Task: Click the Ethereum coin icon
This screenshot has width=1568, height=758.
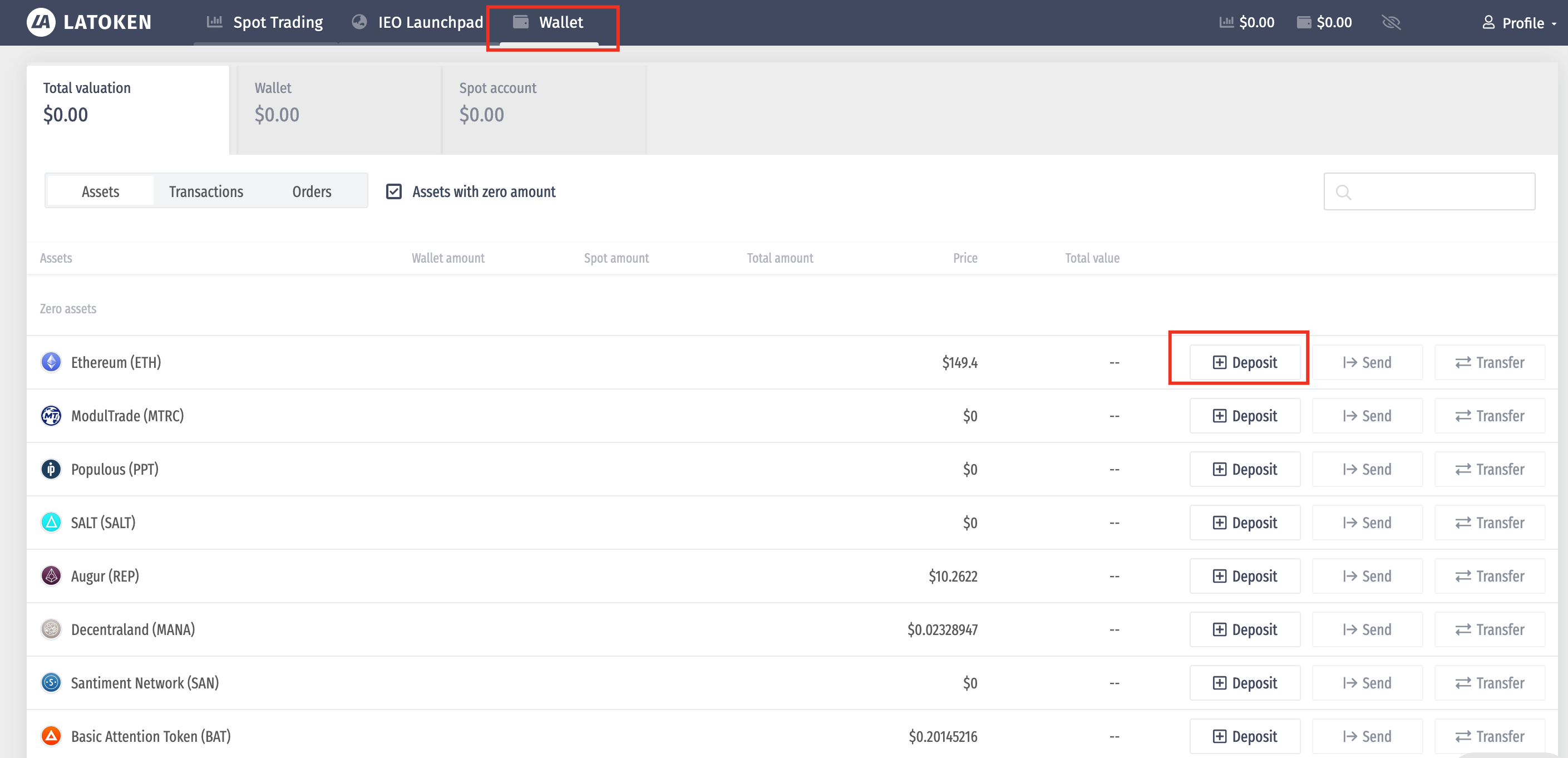Action: [51, 362]
